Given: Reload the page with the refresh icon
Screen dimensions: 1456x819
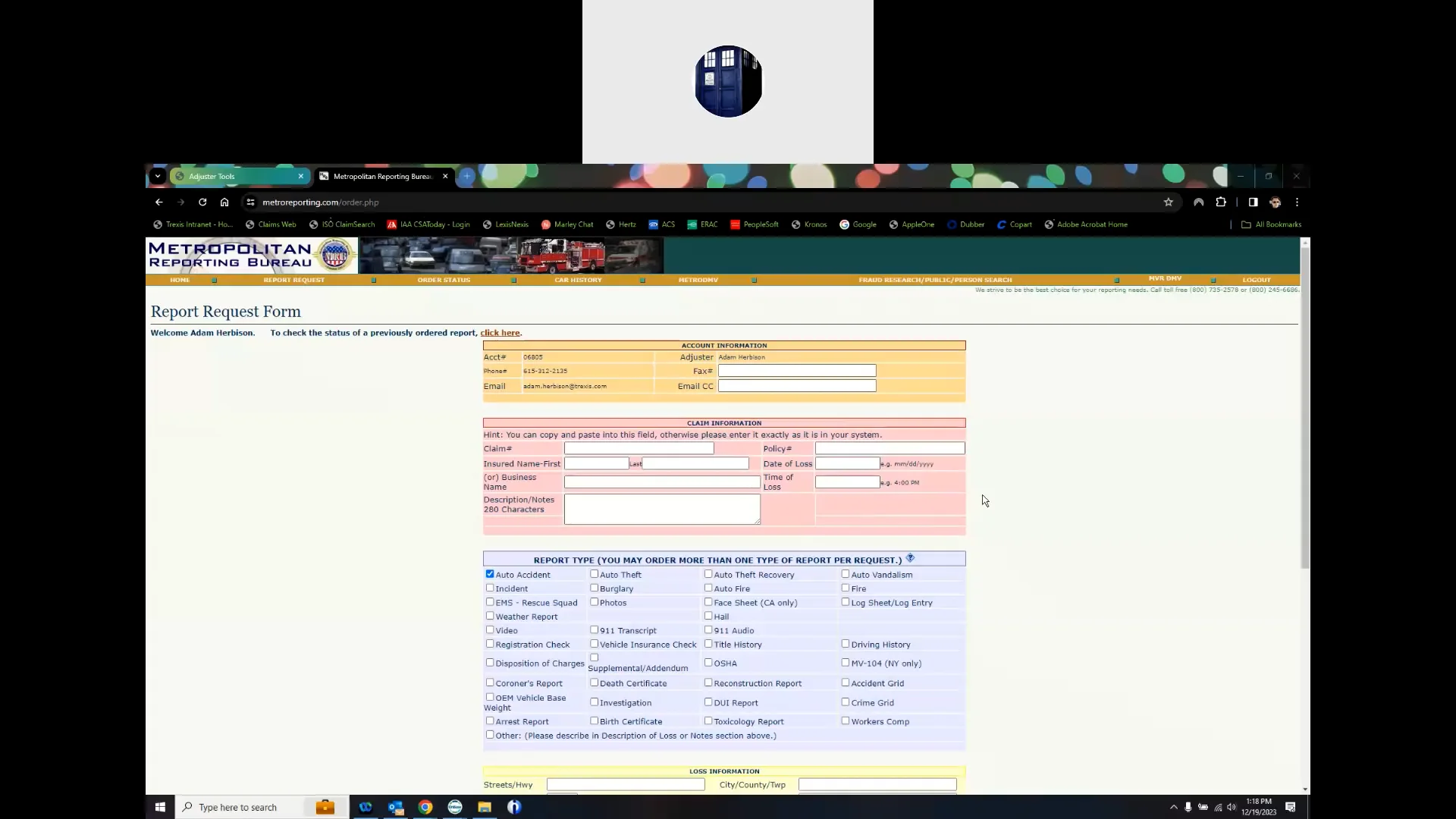Looking at the screenshot, I should 202,202.
